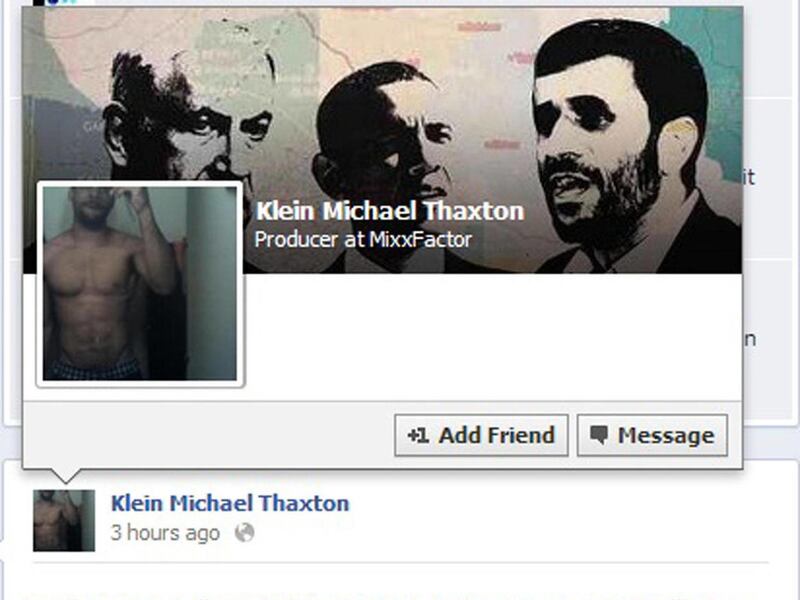The image size is (800, 600).
Task: Click the +1 person icon on Add Friend
Action: [x=418, y=435]
